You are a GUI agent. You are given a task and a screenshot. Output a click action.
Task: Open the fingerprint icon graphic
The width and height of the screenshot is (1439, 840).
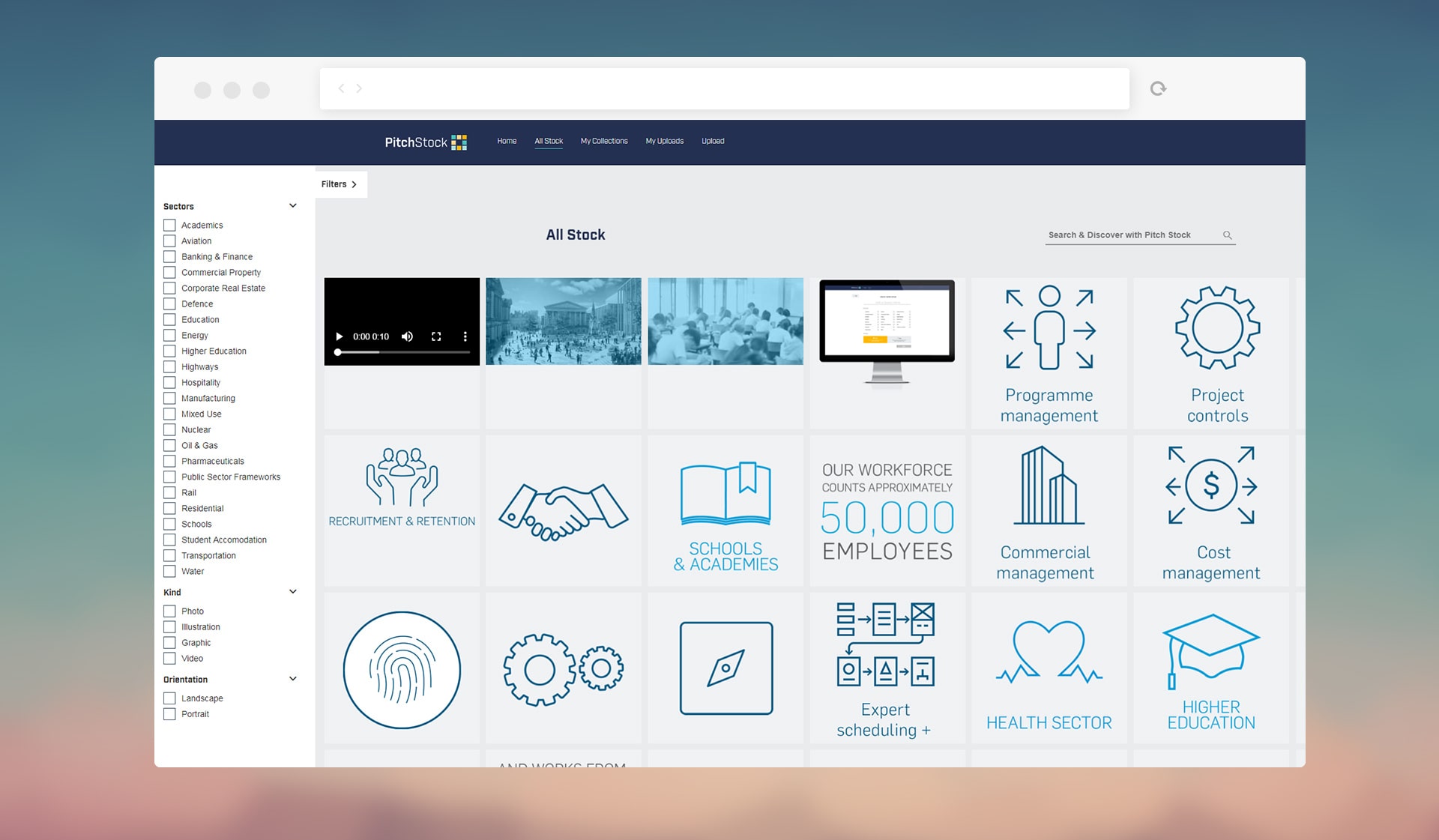402,669
